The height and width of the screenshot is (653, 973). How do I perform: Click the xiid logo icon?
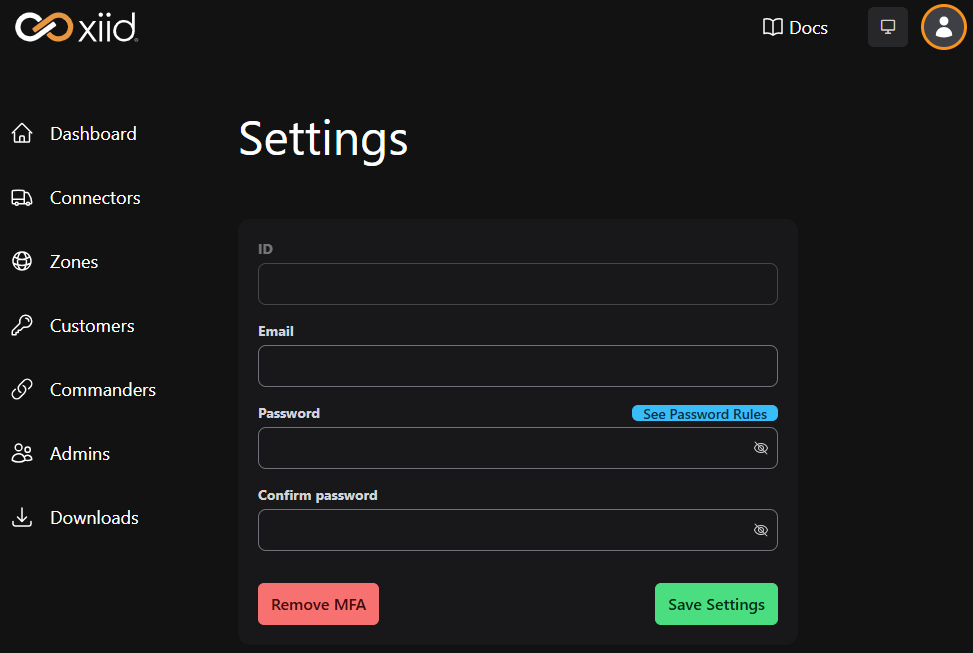(44, 27)
